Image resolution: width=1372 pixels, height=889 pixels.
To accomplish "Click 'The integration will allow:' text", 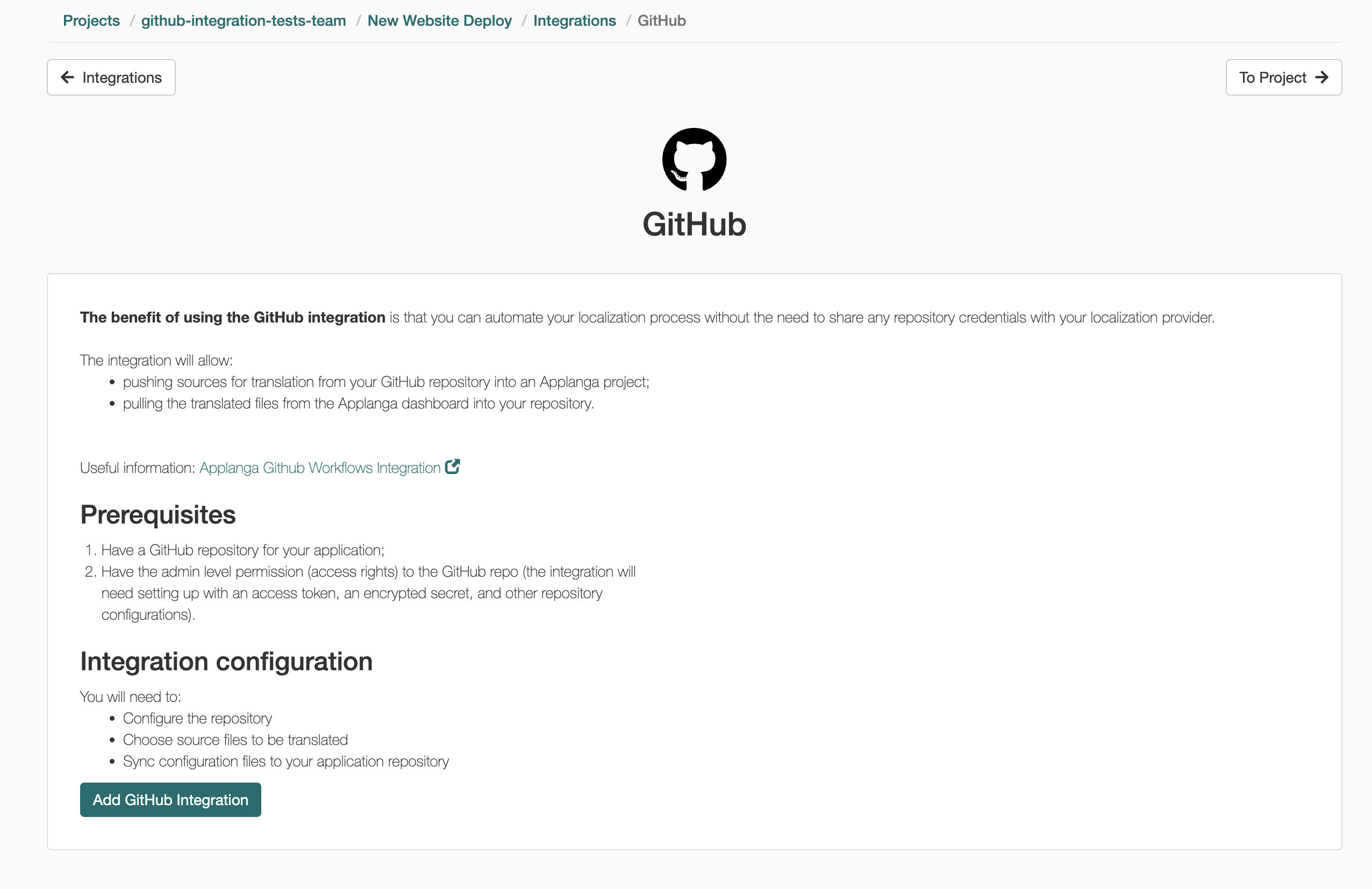I will click(x=156, y=361).
